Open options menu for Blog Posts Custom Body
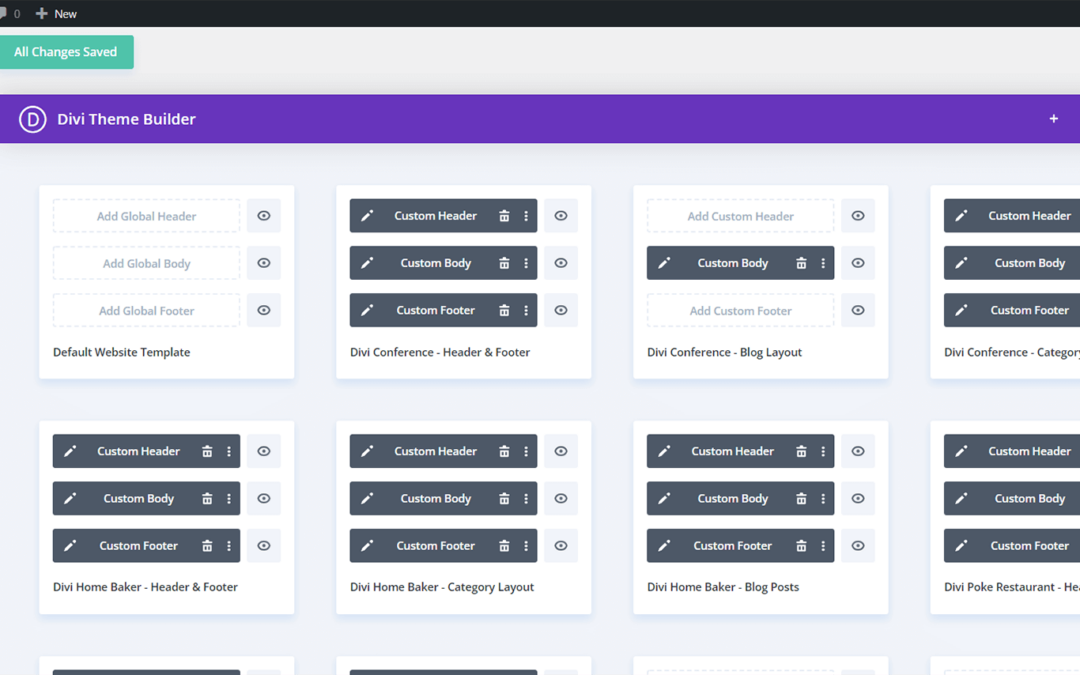The height and width of the screenshot is (675, 1080). (x=823, y=499)
